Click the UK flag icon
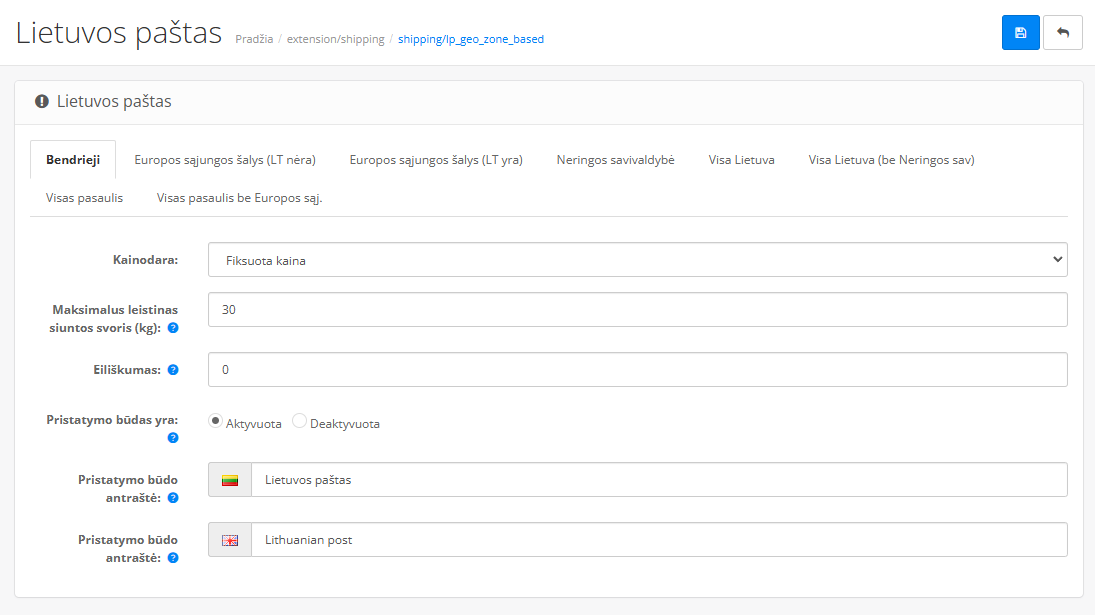This screenshot has height=615, width=1095. pos(230,540)
